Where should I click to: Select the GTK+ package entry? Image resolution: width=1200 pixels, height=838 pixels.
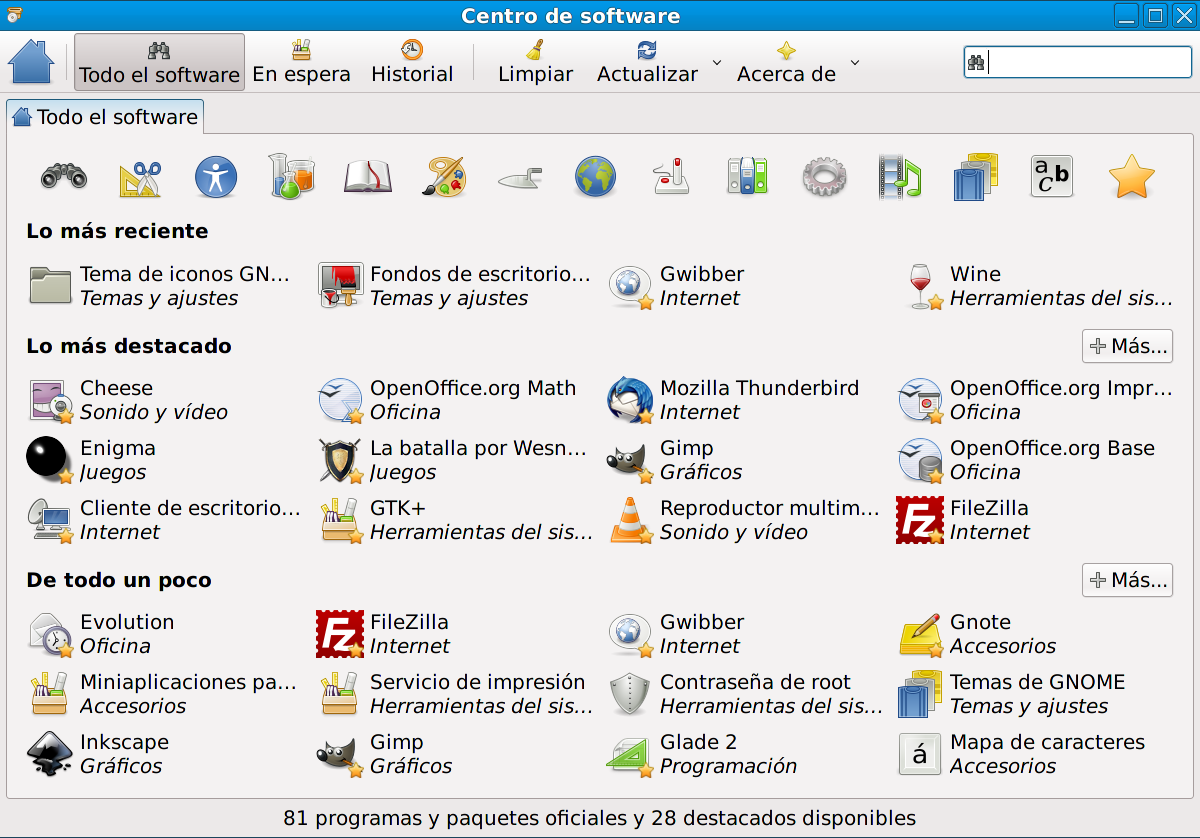pos(455,520)
